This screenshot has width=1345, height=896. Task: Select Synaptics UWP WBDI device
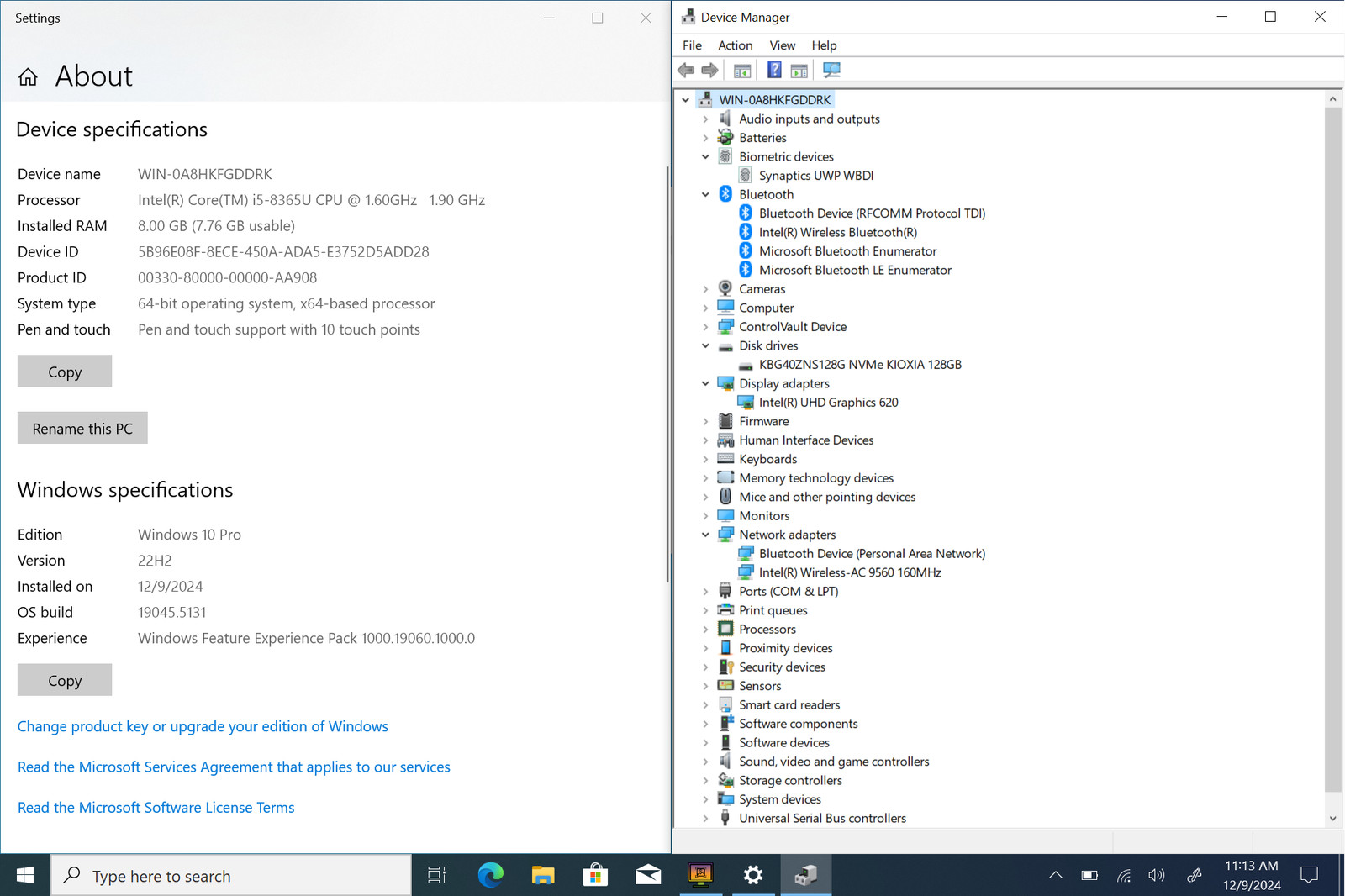pyautogui.click(x=816, y=176)
